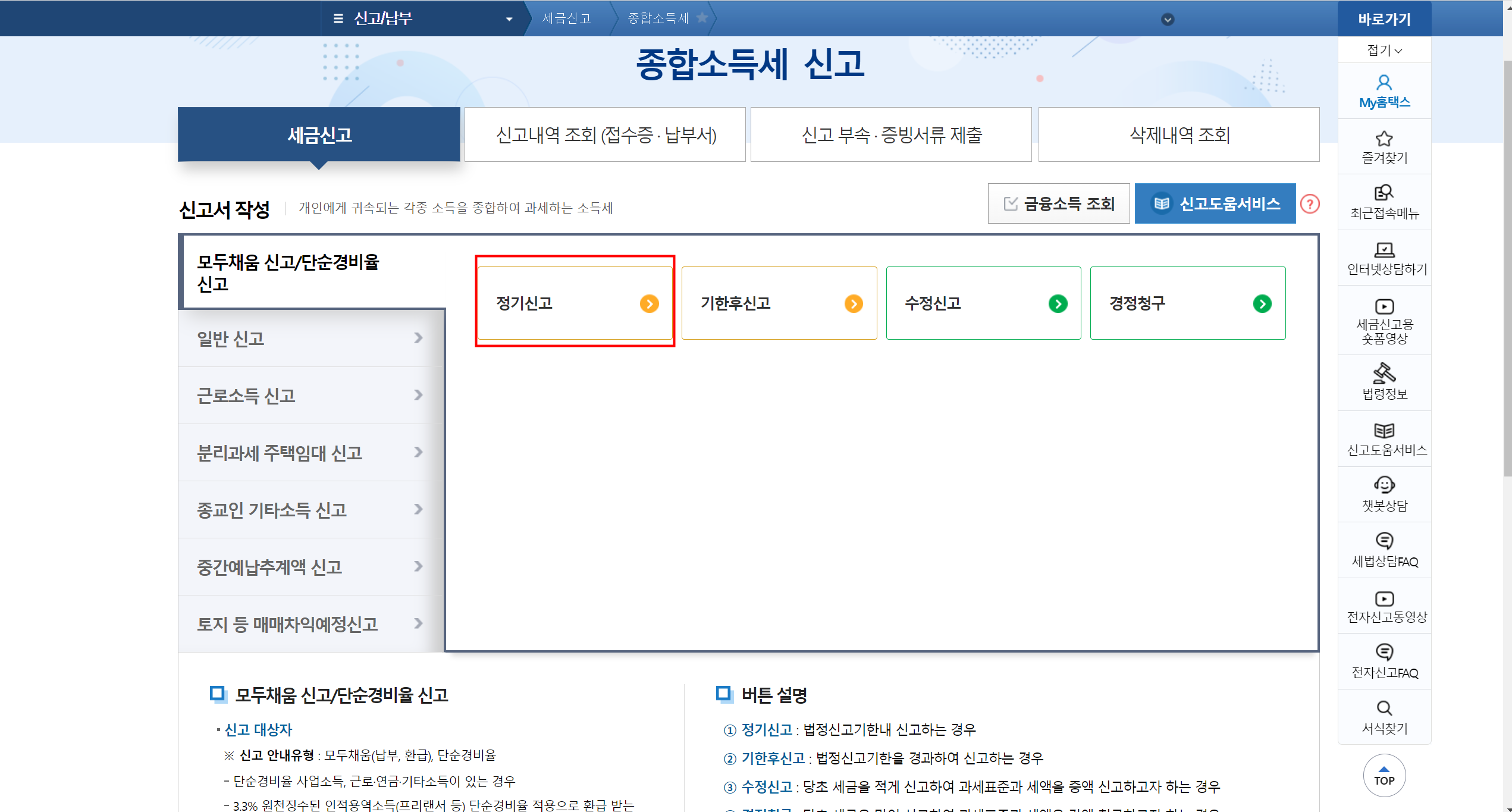Click 중간예납추계액 신고 menu label

pyautogui.click(x=269, y=568)
